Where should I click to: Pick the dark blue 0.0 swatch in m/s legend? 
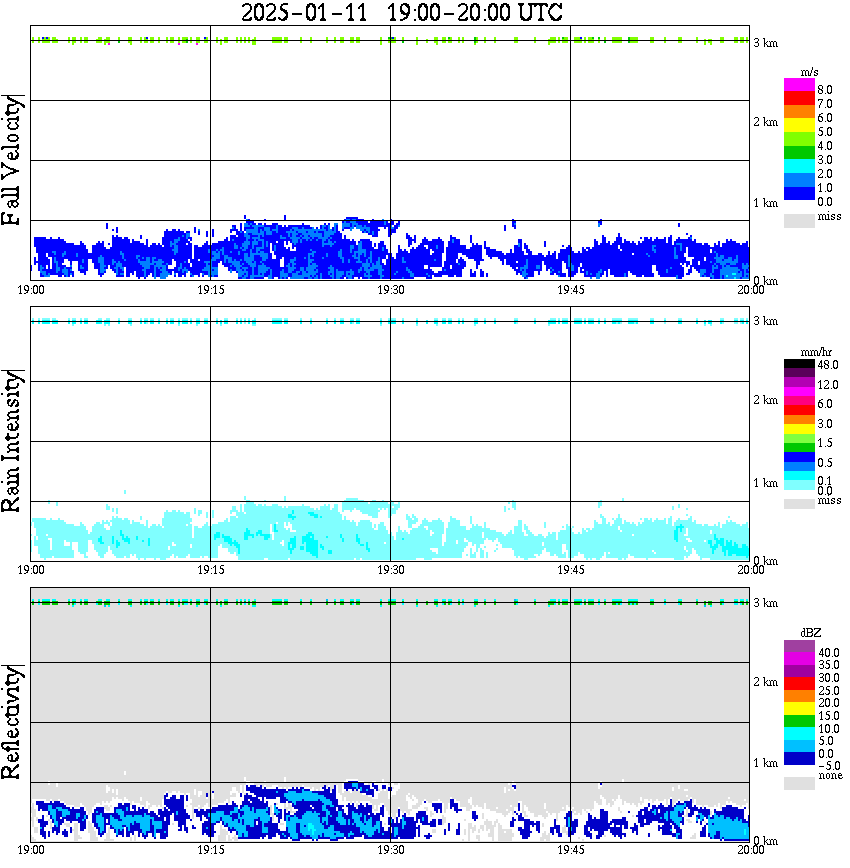pyautogui.click(x=799, y=194)
